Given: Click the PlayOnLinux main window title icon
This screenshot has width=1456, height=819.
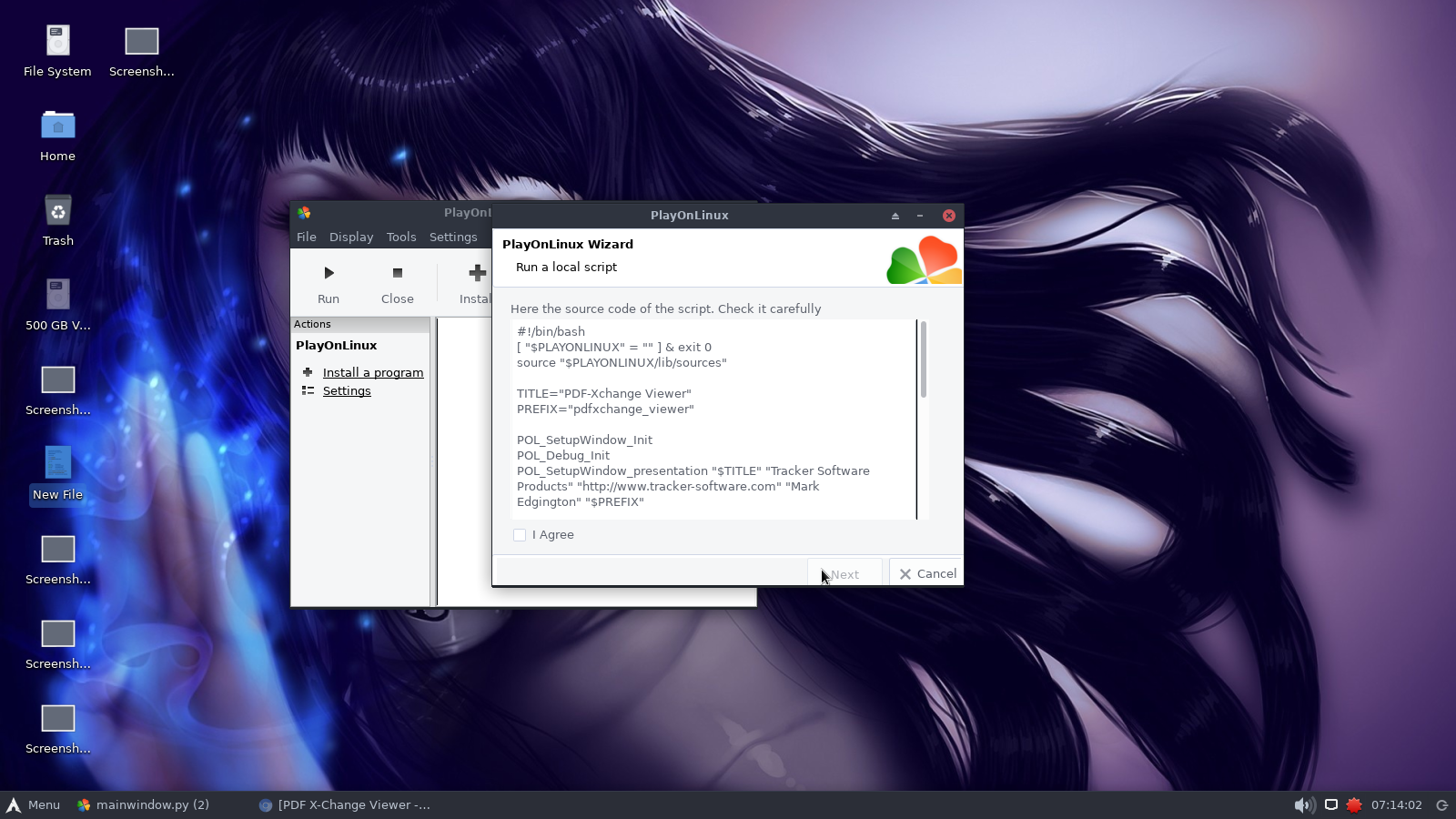Looking at the screenshot, I should coord(304,213).
